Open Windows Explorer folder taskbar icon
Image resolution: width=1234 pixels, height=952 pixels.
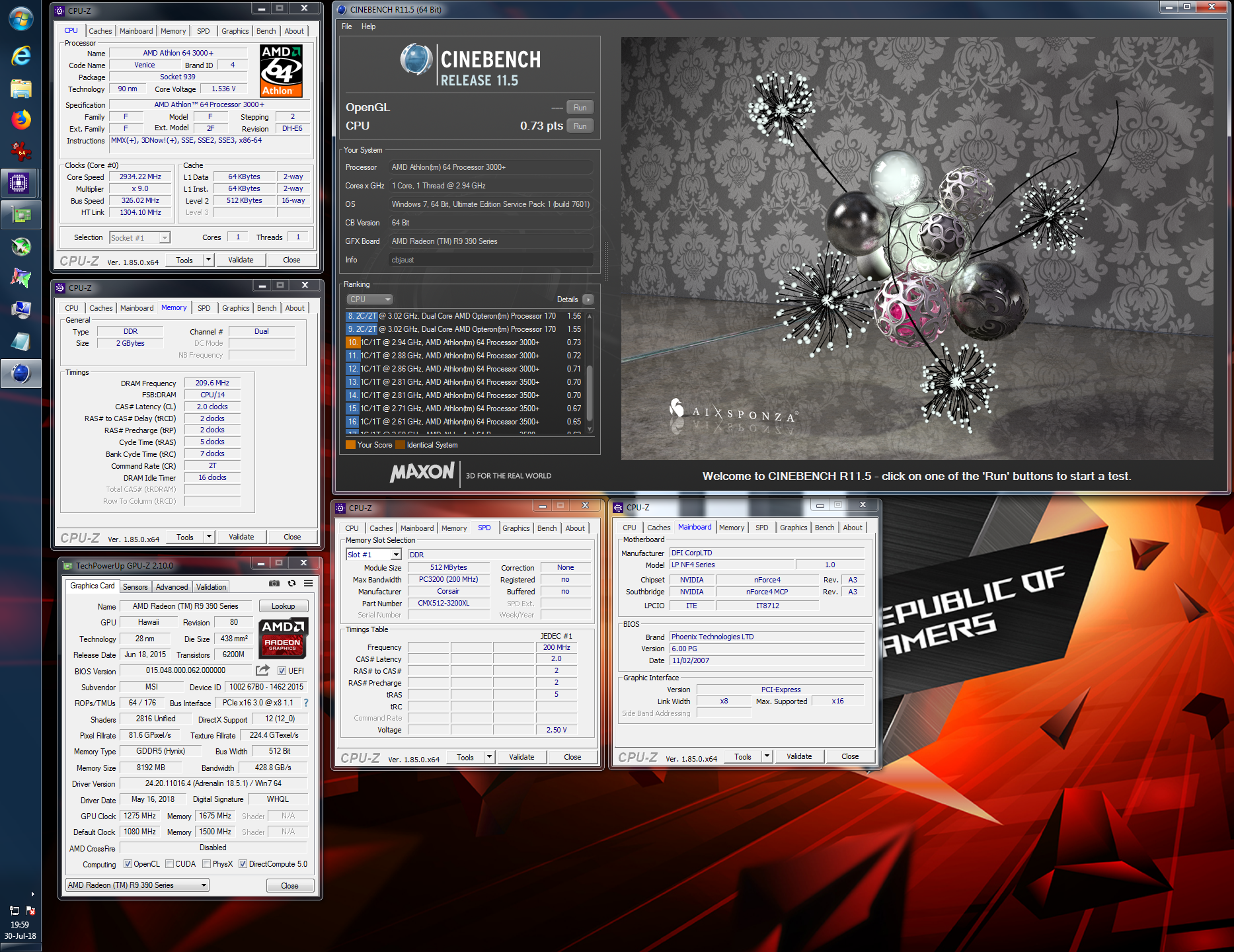coord(20,89)
